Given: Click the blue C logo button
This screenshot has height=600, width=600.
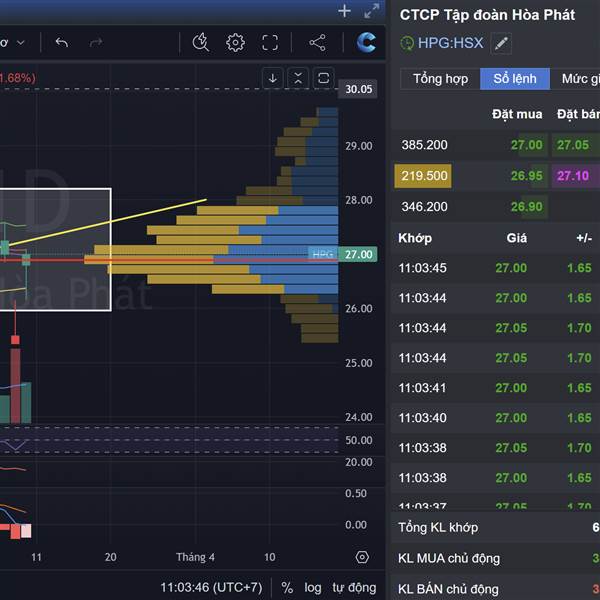Looking at the screenshot, I should coord(366,42).
